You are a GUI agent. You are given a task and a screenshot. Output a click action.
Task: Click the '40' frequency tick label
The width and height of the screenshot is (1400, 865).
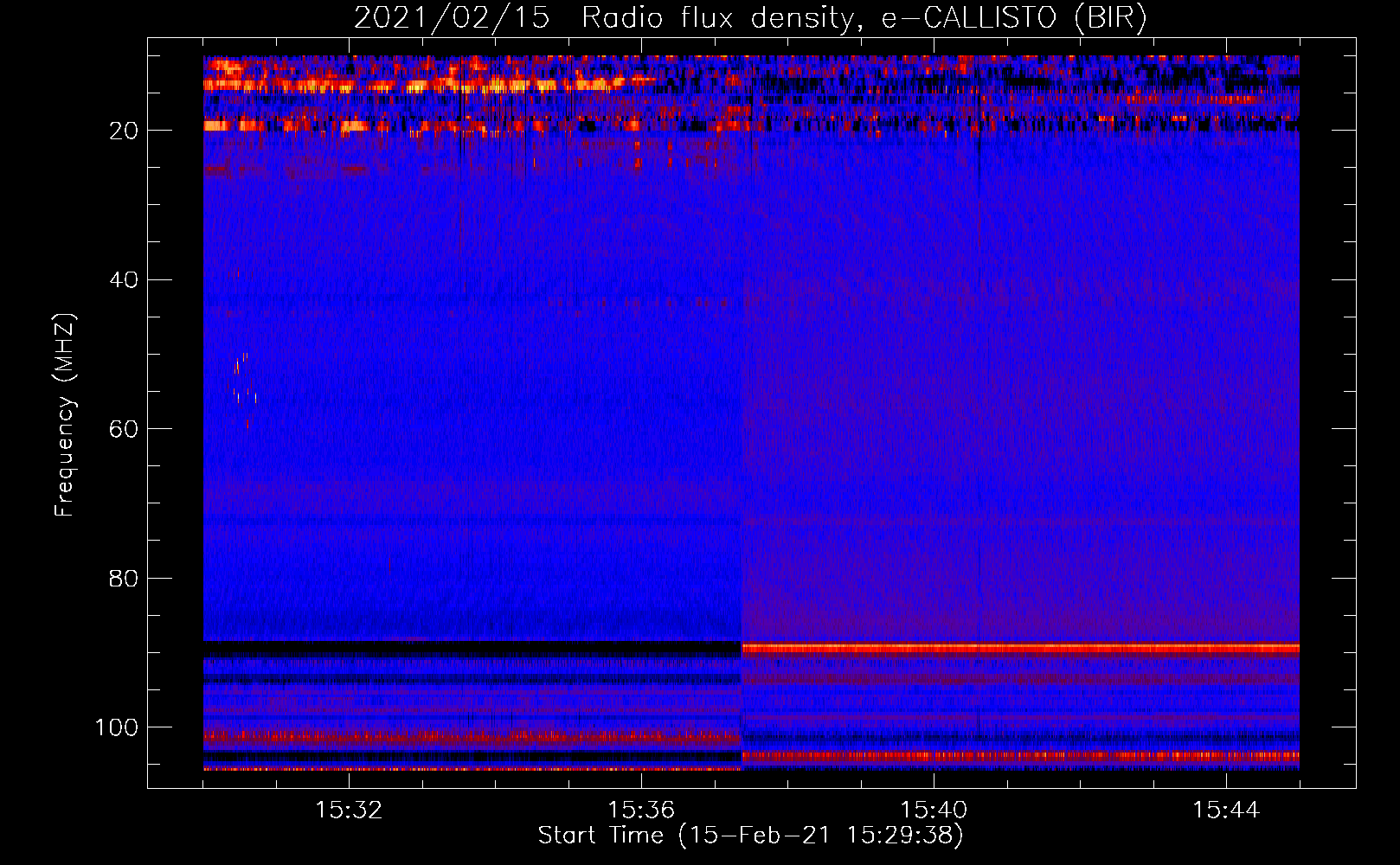click(124, 280)
